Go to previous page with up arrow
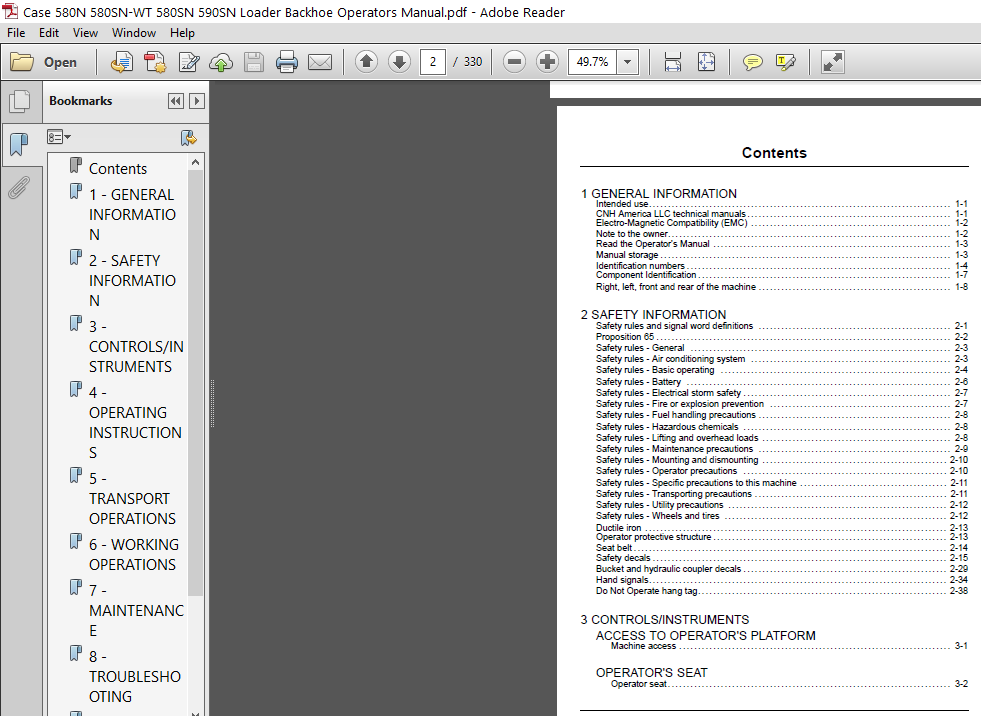Screen dimensions: 981x716 tap(367, 61)
